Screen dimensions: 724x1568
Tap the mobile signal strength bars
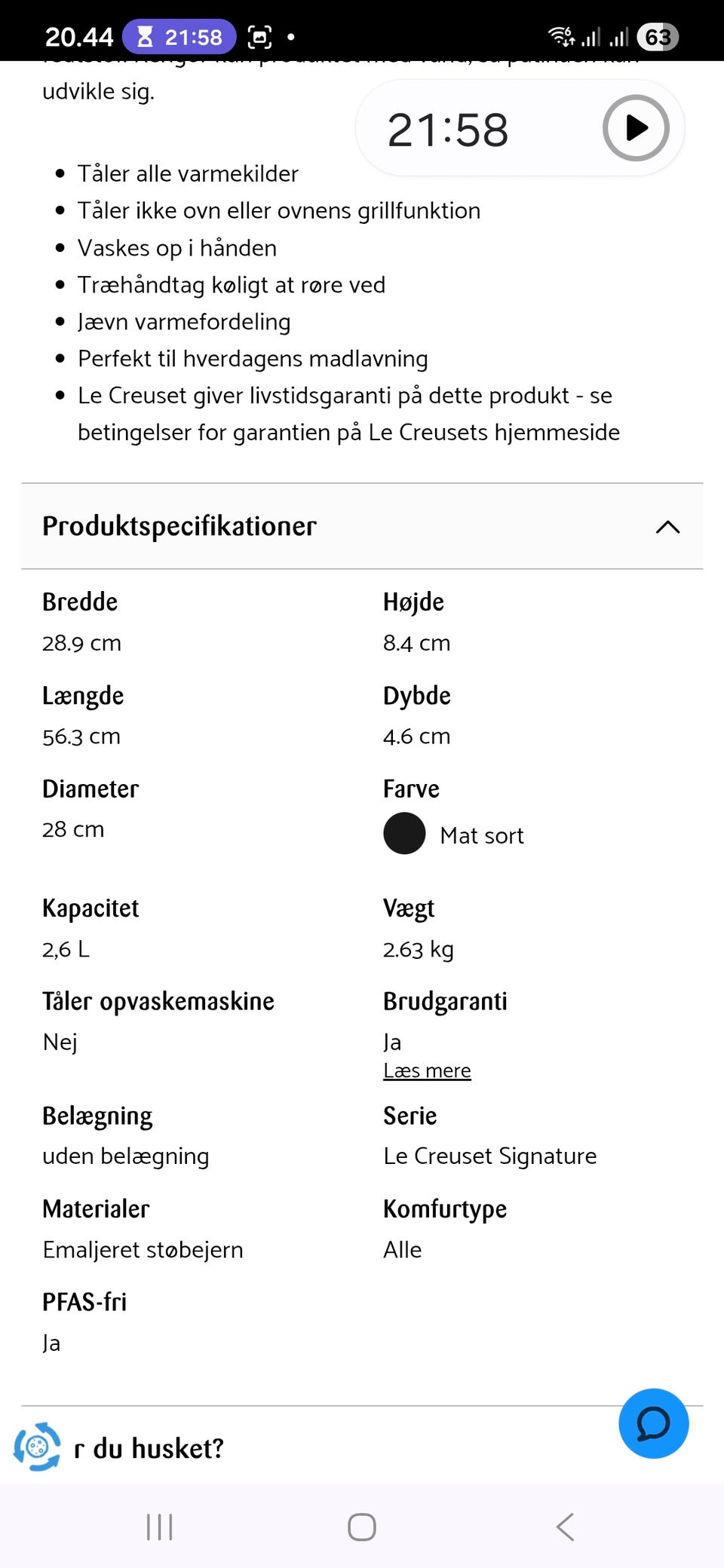click(x=594, y=35)
